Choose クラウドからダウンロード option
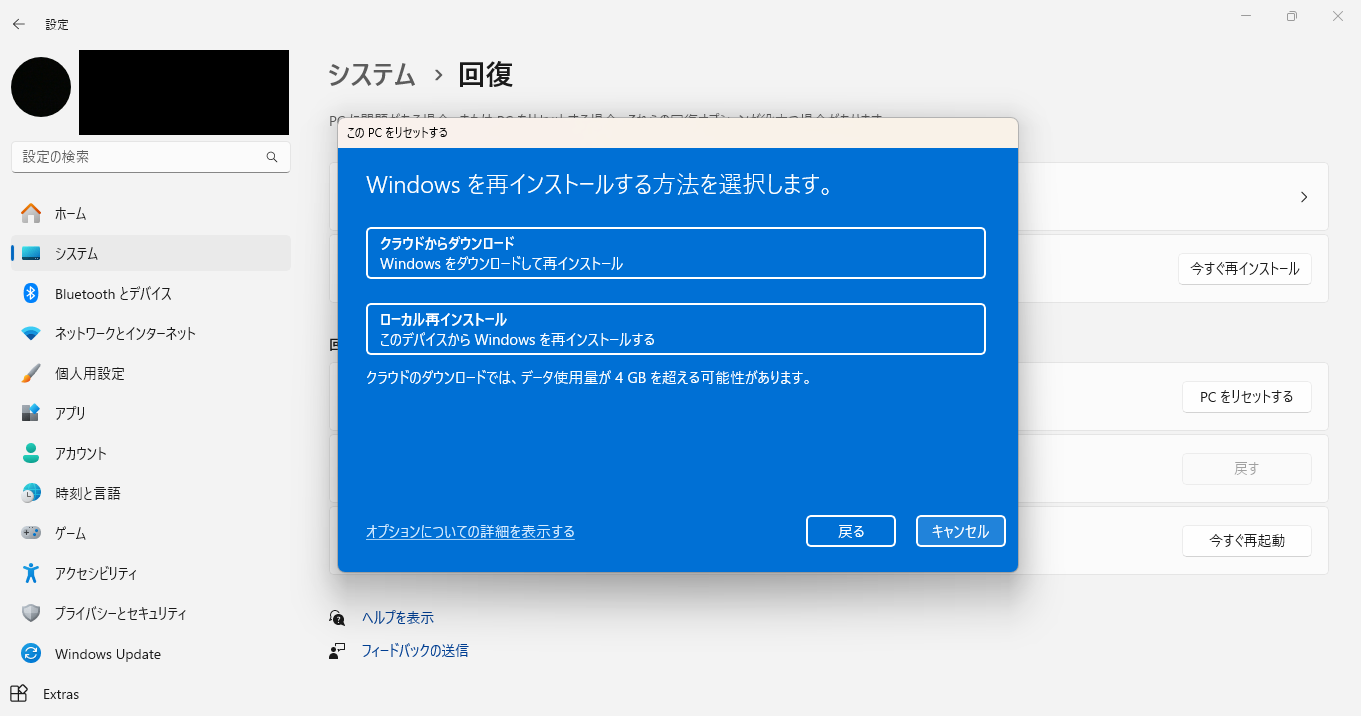Image resolution: width=1361 pixels, height=716 pixels. [676, 253]
